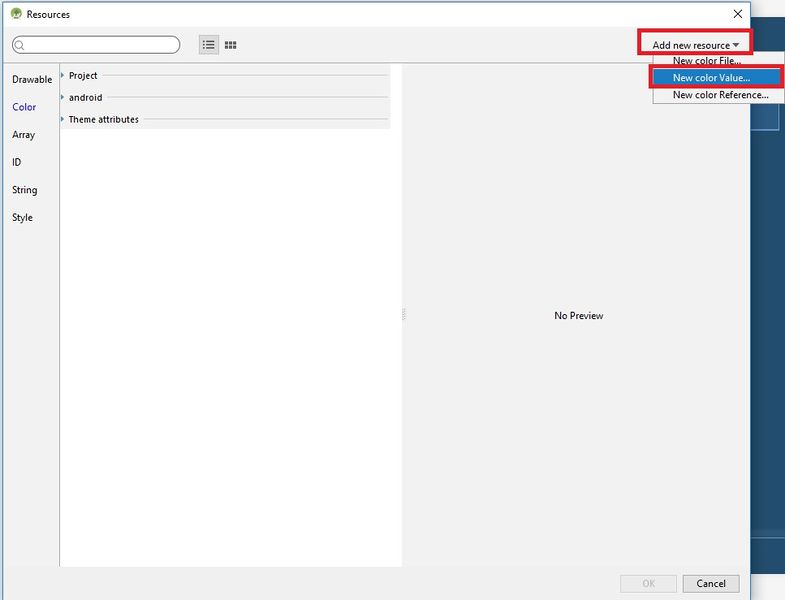Switch to list view icon
The image size is (785, 600).
point(209,45)
